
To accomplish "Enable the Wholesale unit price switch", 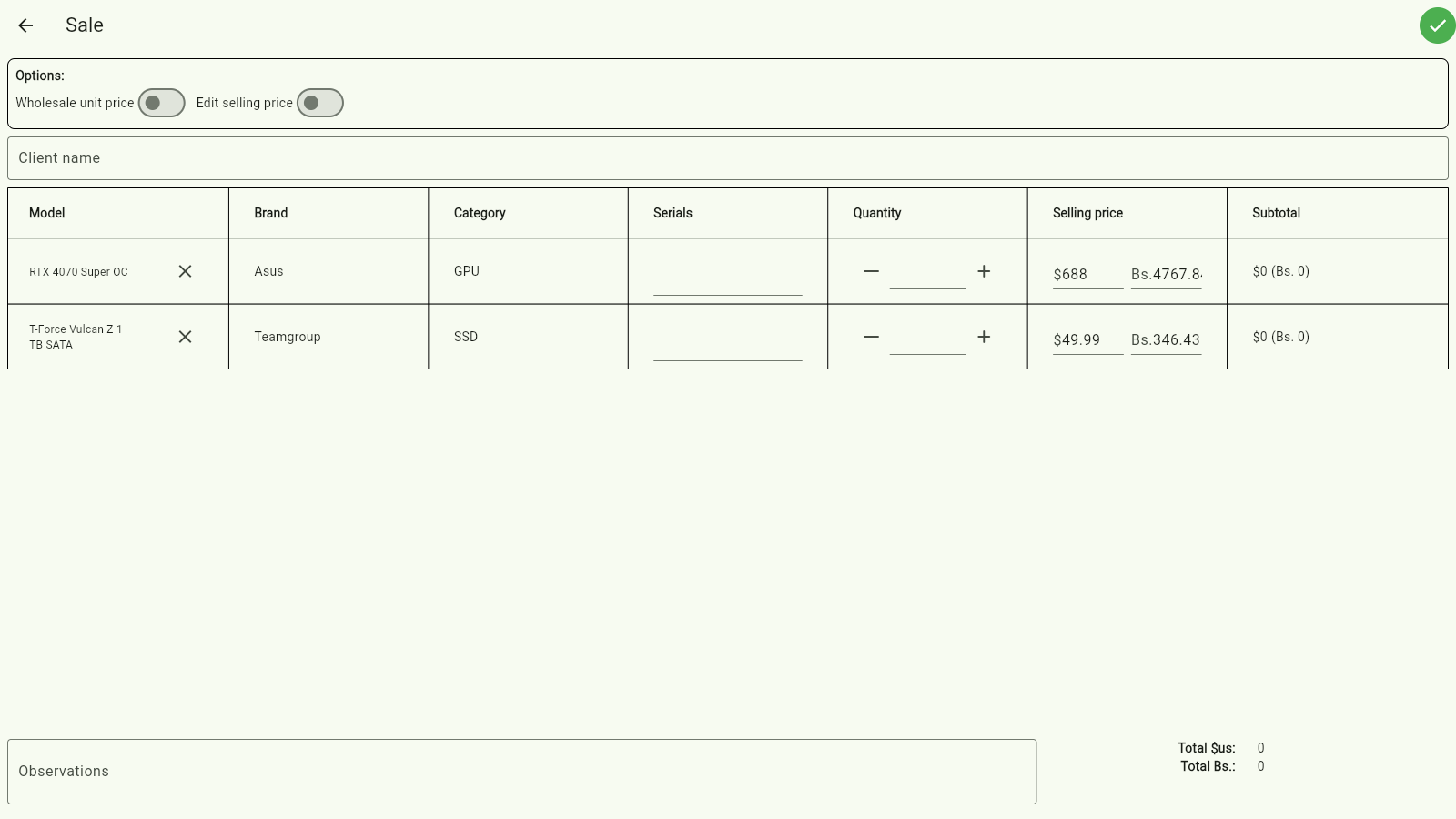I will coord(161,103).
